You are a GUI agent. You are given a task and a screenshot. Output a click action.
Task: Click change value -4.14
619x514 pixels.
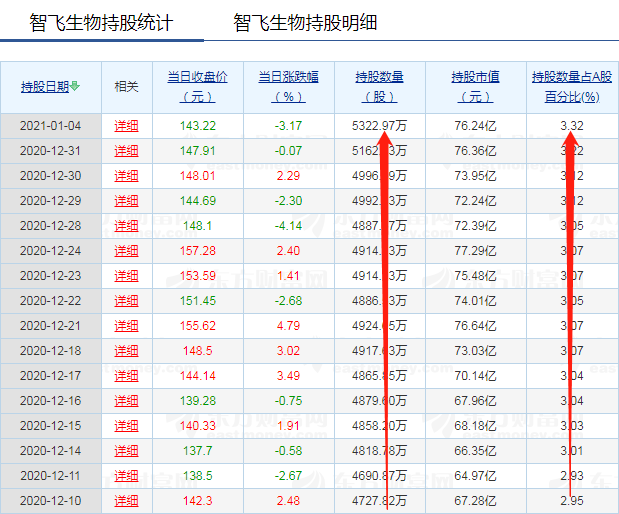pyautogui.click(x=289, y=226)
